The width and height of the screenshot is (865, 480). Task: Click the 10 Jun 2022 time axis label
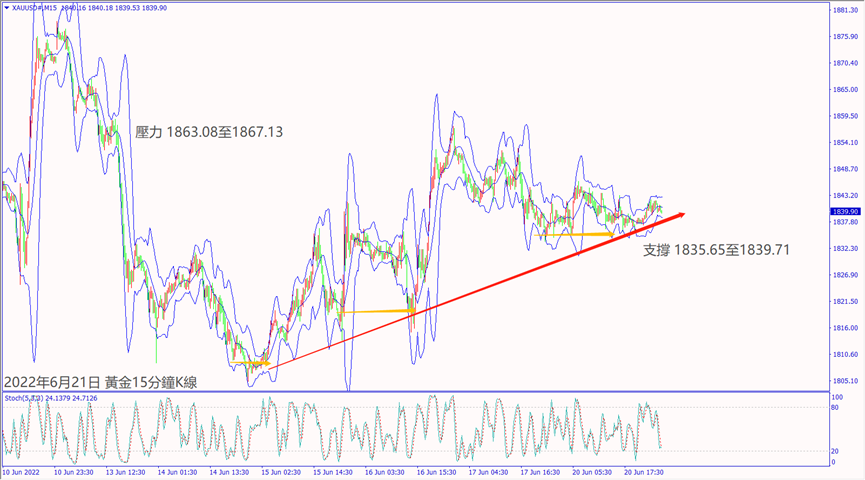click(23, 471)
